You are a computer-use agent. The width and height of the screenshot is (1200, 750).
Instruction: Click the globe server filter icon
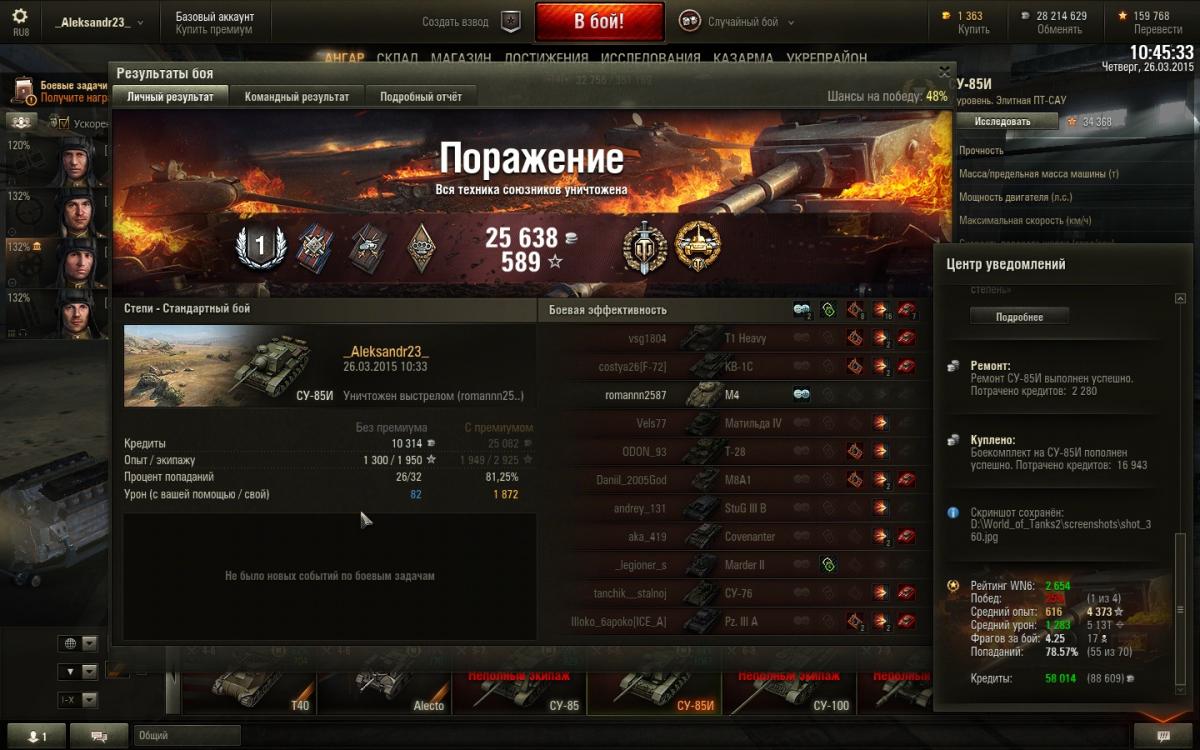coord(69,643)
